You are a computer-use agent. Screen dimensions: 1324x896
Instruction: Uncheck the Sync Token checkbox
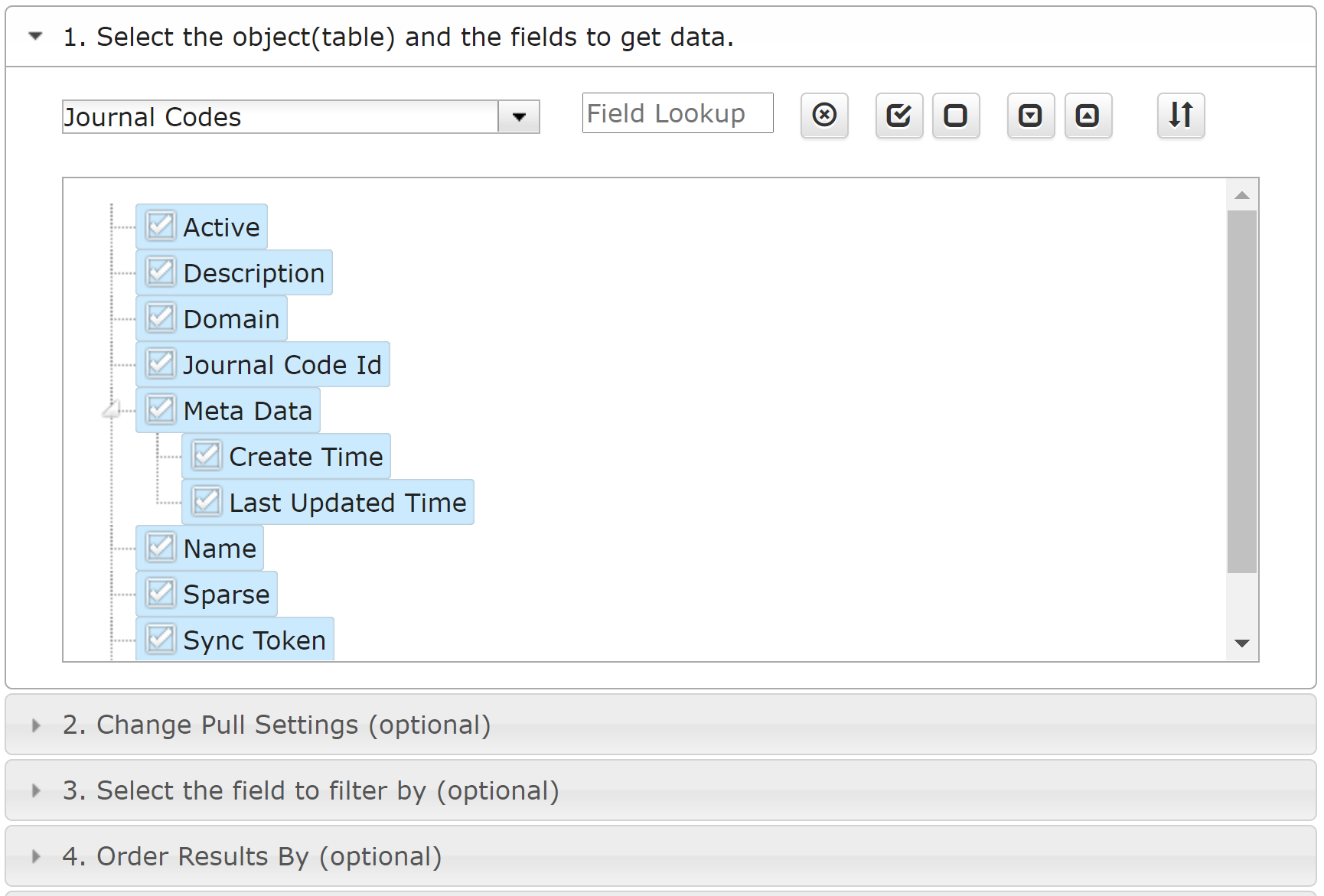(161, 639)
